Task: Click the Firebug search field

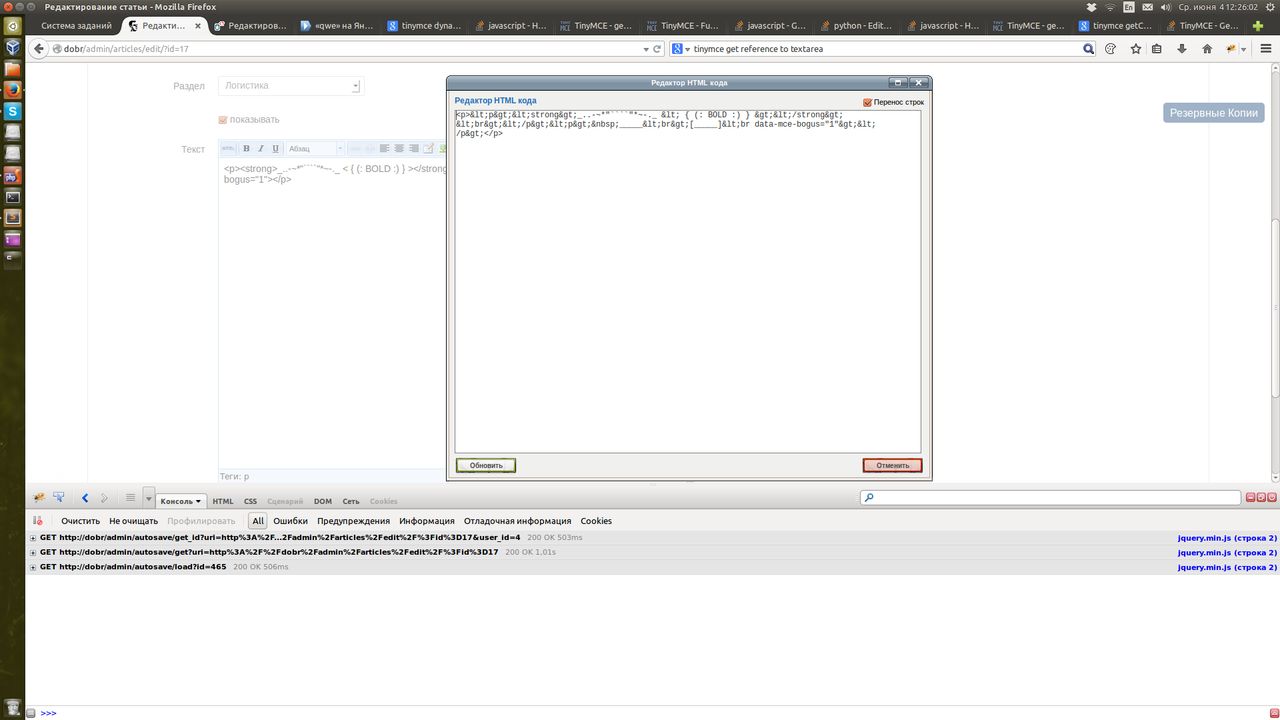Action: 1051,497
